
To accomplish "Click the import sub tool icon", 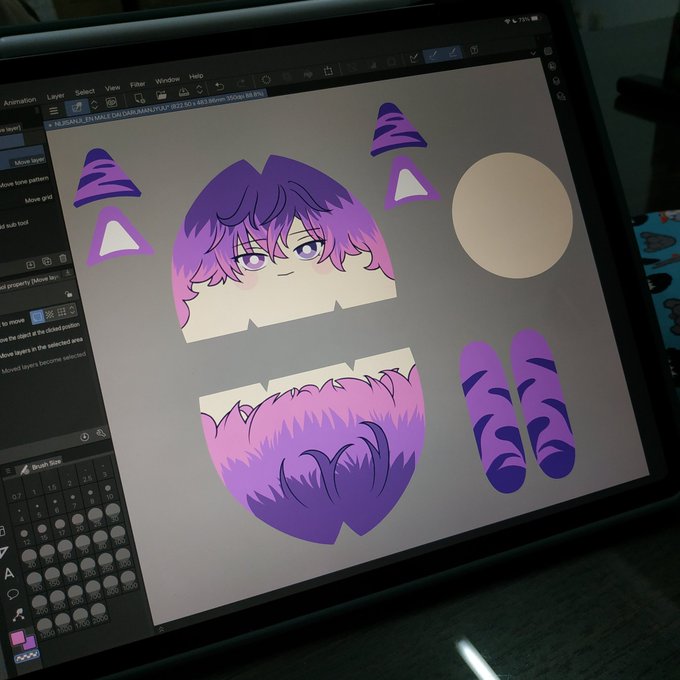I will (30, 265).
